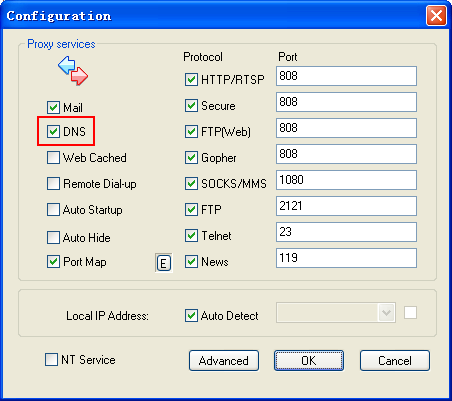Click the blue and red proxy arrows icon
The image size is (452, 401).
(73, 70)
